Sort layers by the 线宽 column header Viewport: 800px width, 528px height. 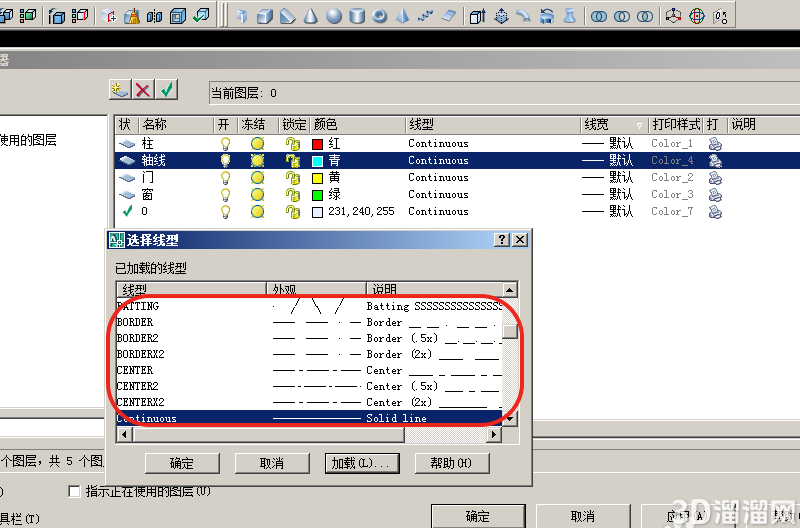click(x=615, y=124)
